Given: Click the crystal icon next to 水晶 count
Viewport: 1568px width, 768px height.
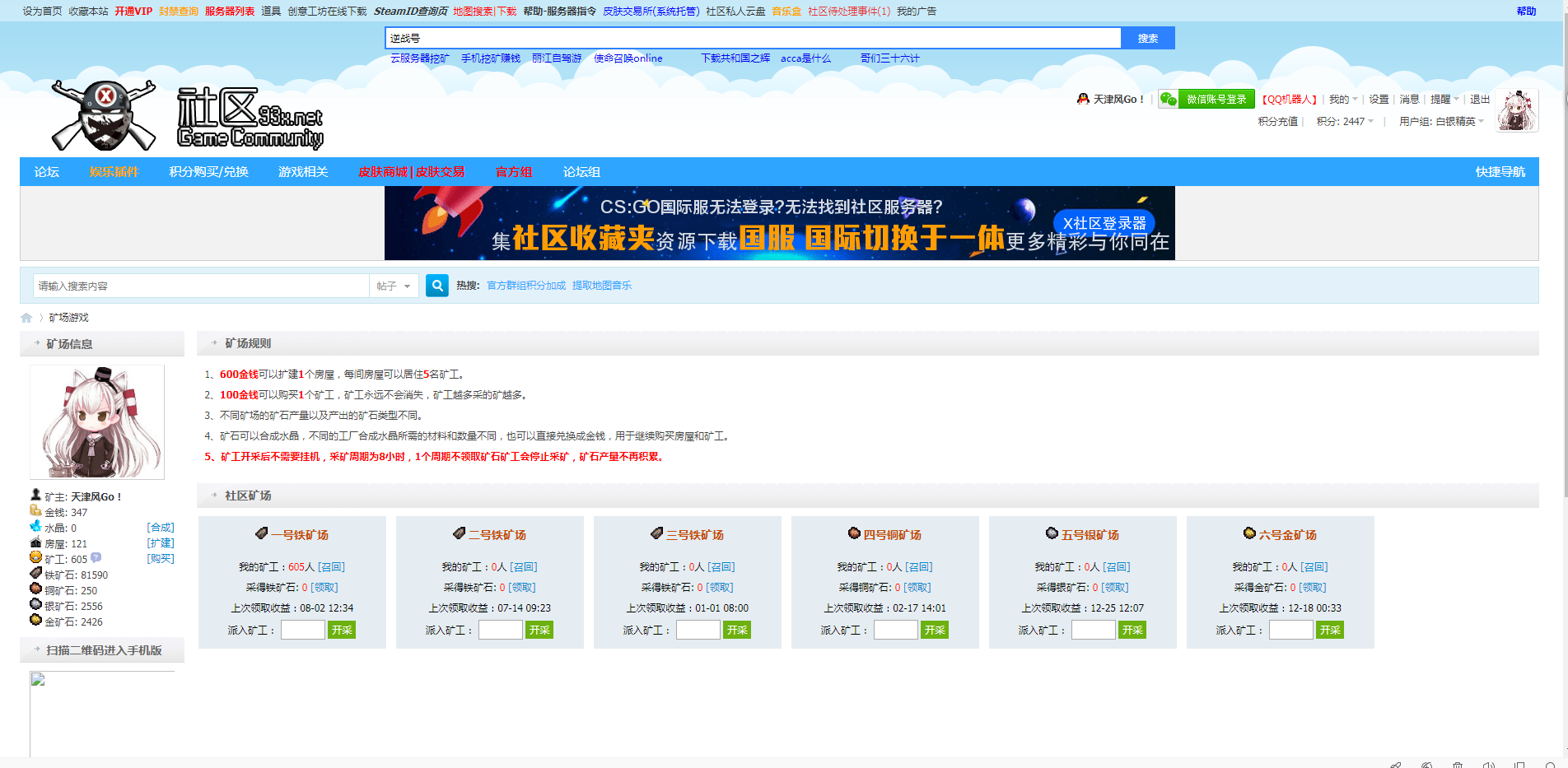Looking at the screenshot, I should (x=35, y=527).
